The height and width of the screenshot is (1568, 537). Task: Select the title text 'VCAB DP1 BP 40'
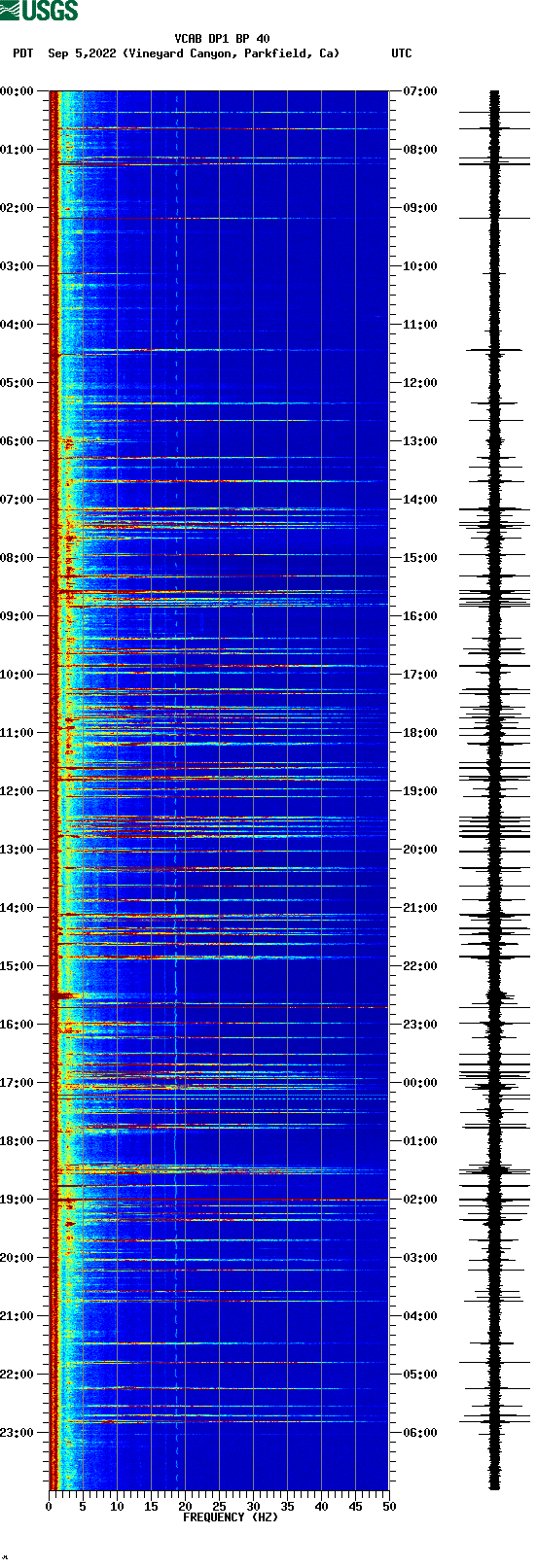(x=223, y=39)
